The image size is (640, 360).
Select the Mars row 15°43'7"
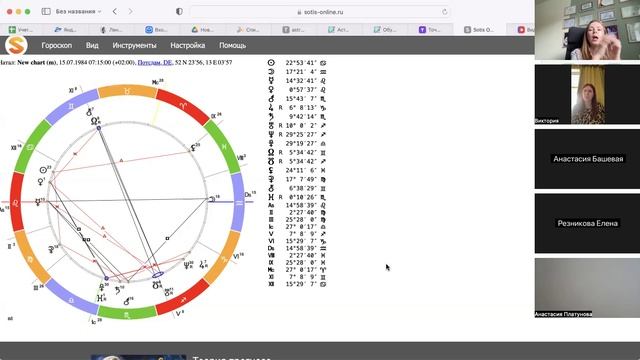pos(297,99)
